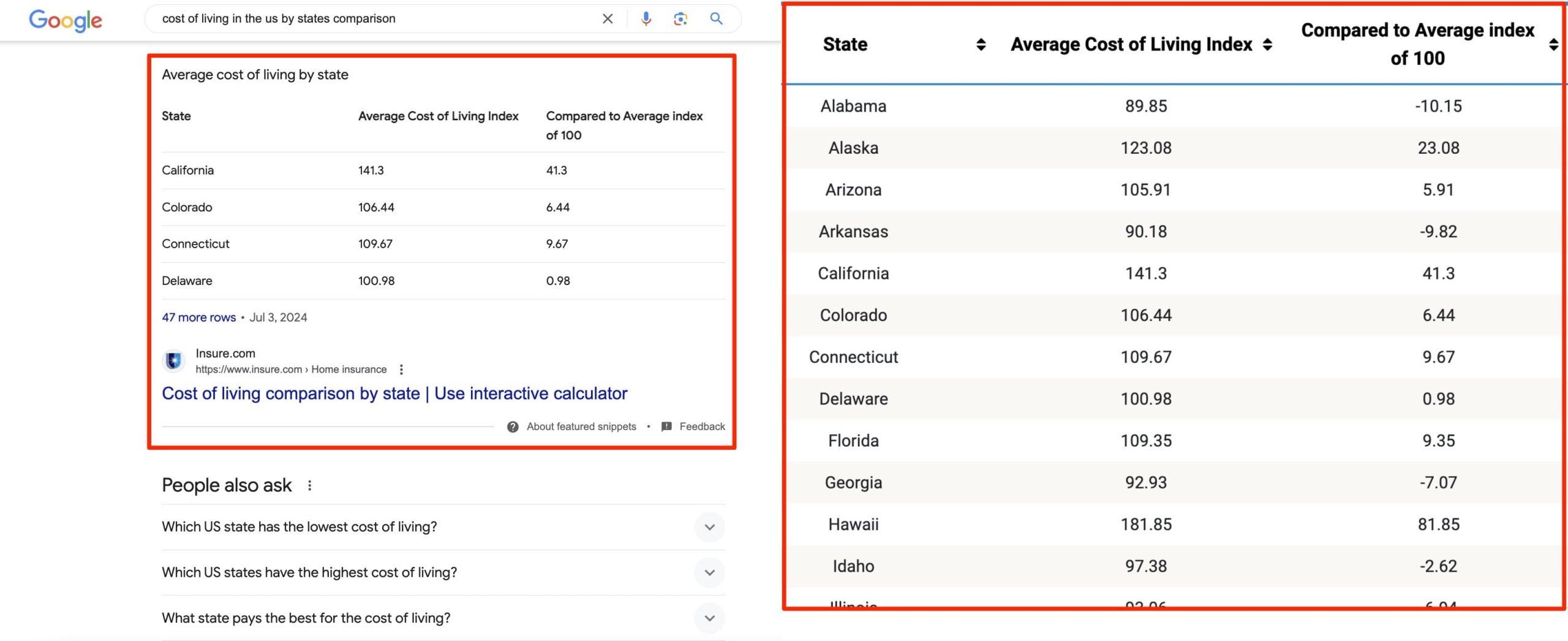Click Idaho difference value -2.62
This screenshot has height=641, width=1568.
[x=1438, y=566]
